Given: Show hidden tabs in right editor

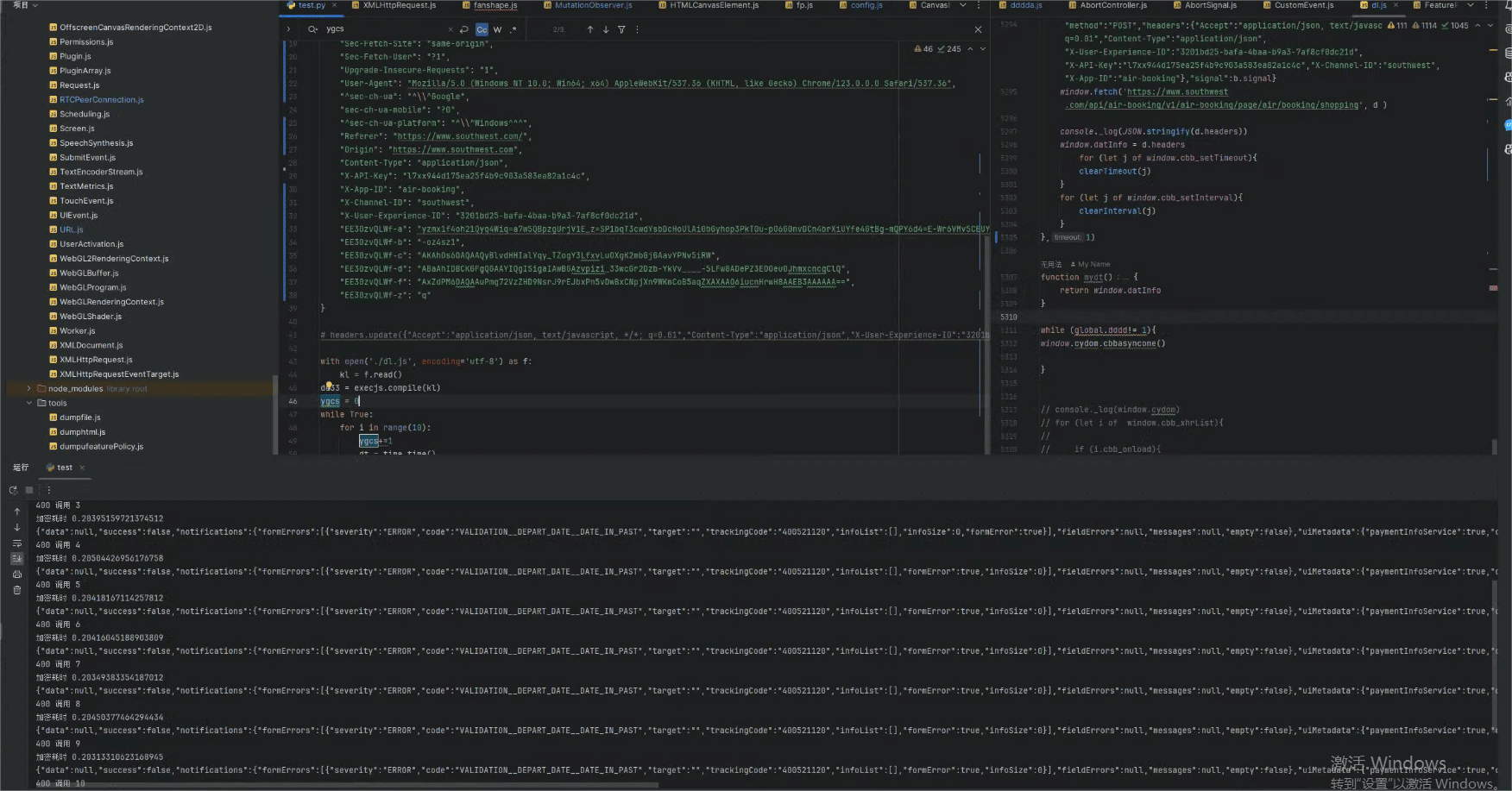Looking at the screenshot, I should point(1471,5).
